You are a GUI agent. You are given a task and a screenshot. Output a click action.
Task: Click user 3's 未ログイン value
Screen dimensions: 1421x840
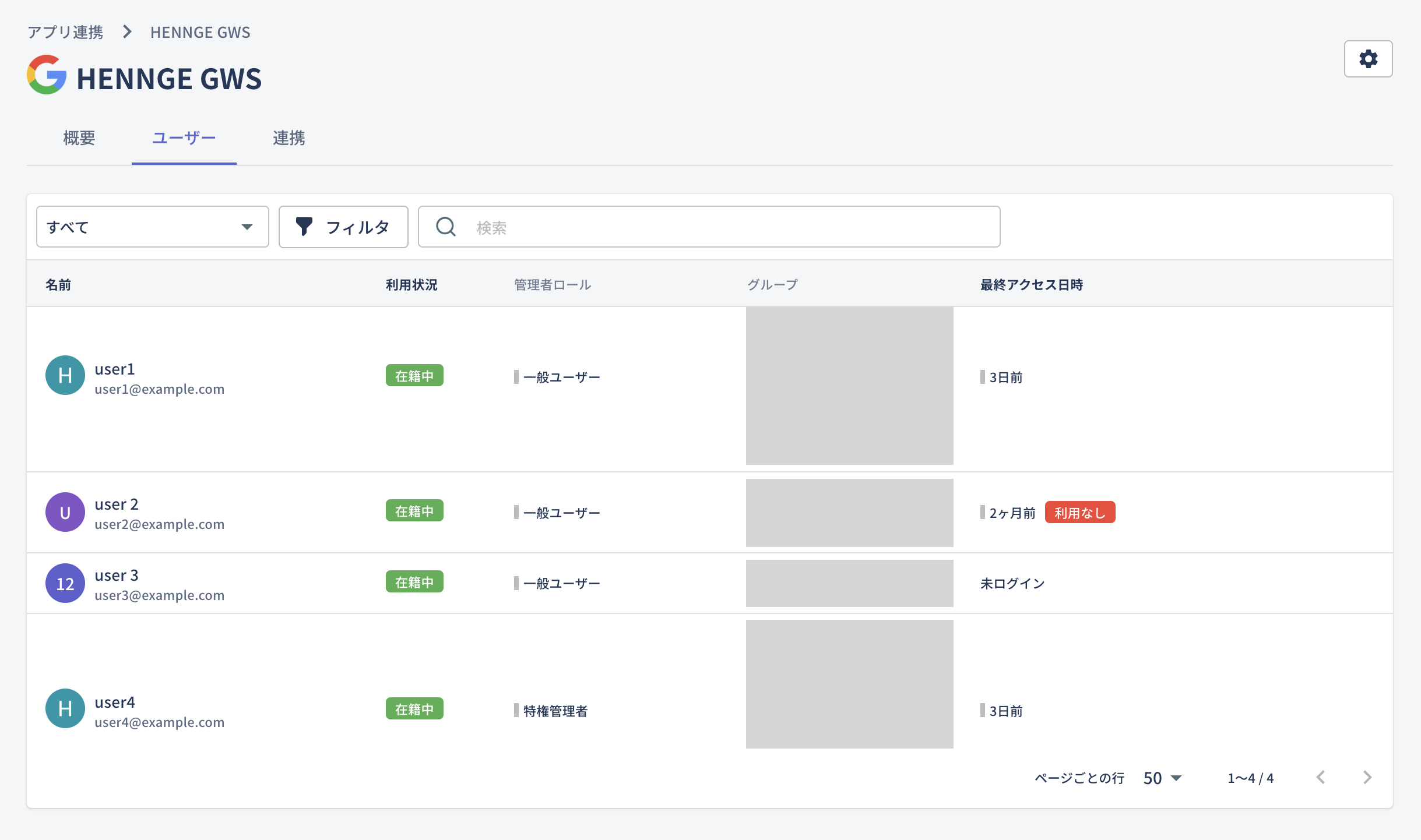(1013, 584)
